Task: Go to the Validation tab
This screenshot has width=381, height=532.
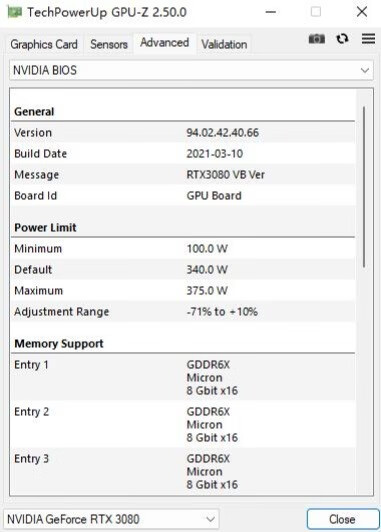Action: [224, 44]
